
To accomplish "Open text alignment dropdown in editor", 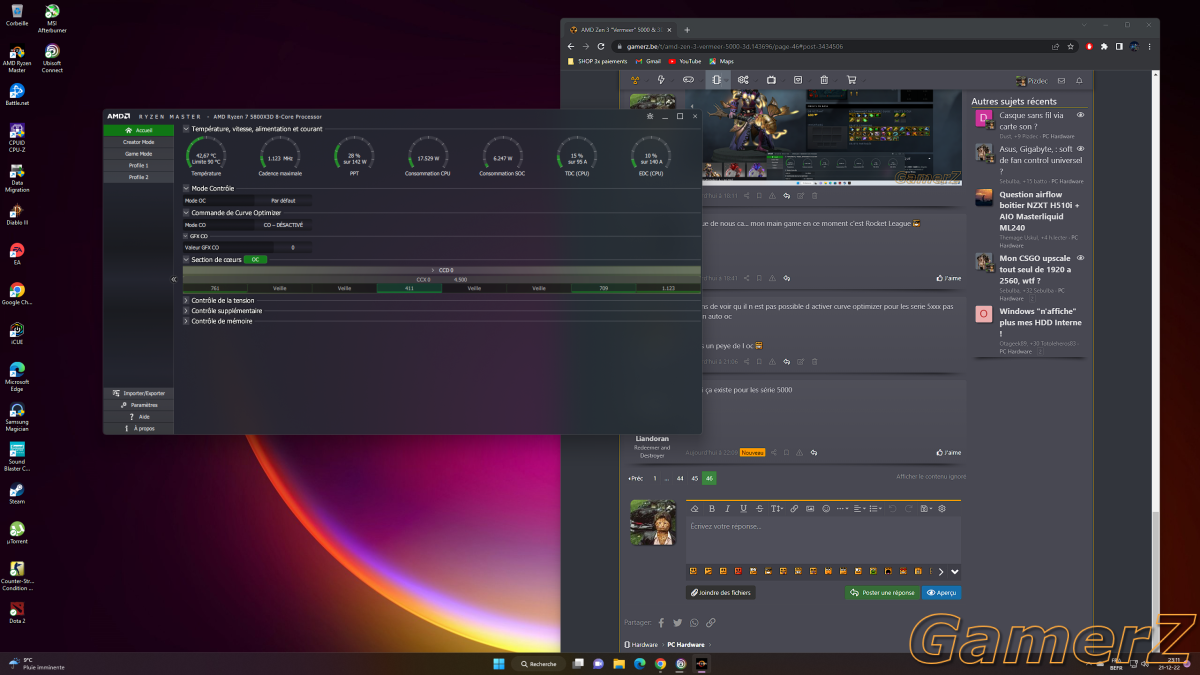I will click(860, 509).
